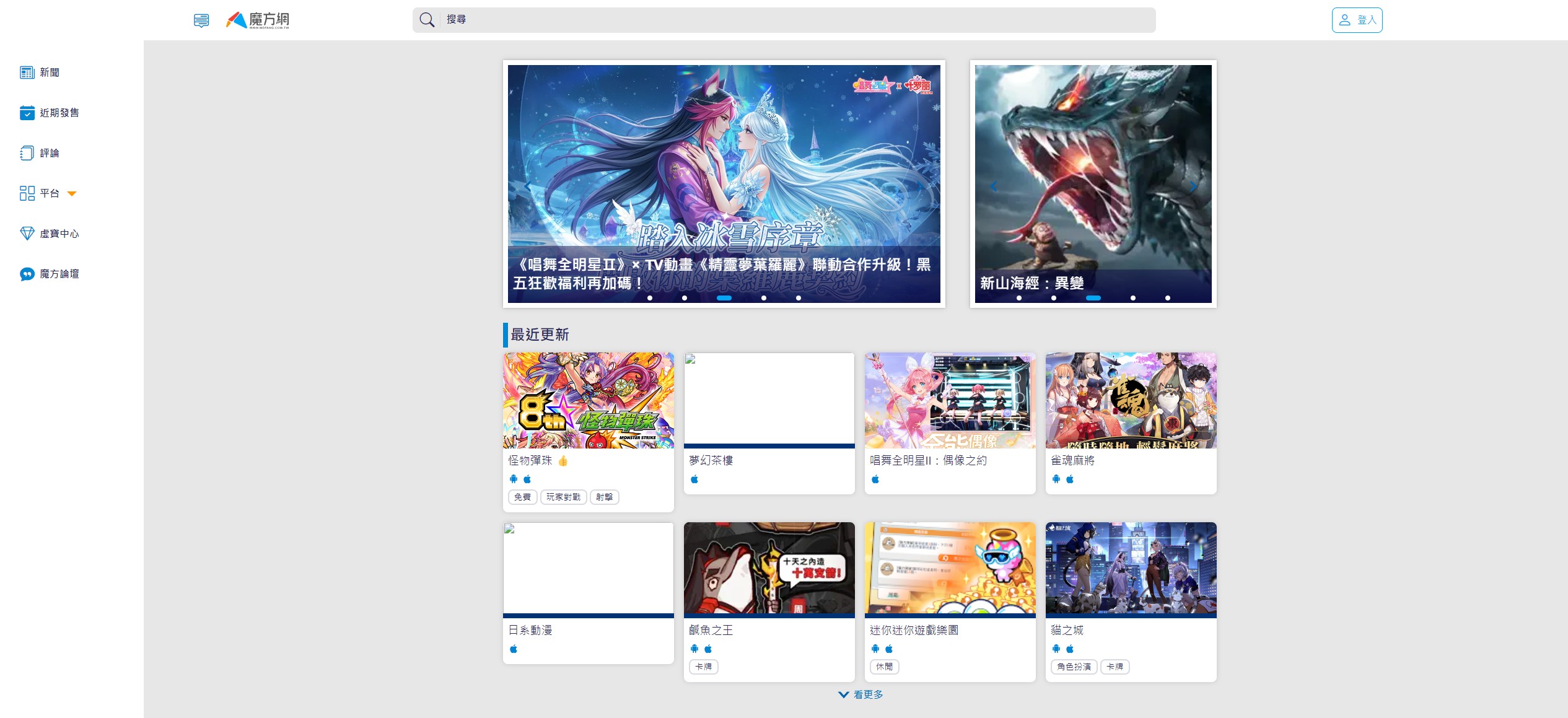1568x718 pixels.
Task: Click the 登入 login button
Action: click(x=1357, y=19)
